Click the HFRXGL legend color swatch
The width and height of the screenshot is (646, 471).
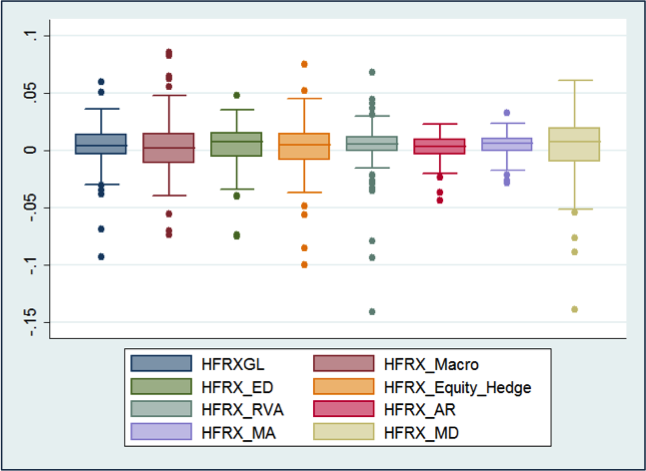pos(160,364)
